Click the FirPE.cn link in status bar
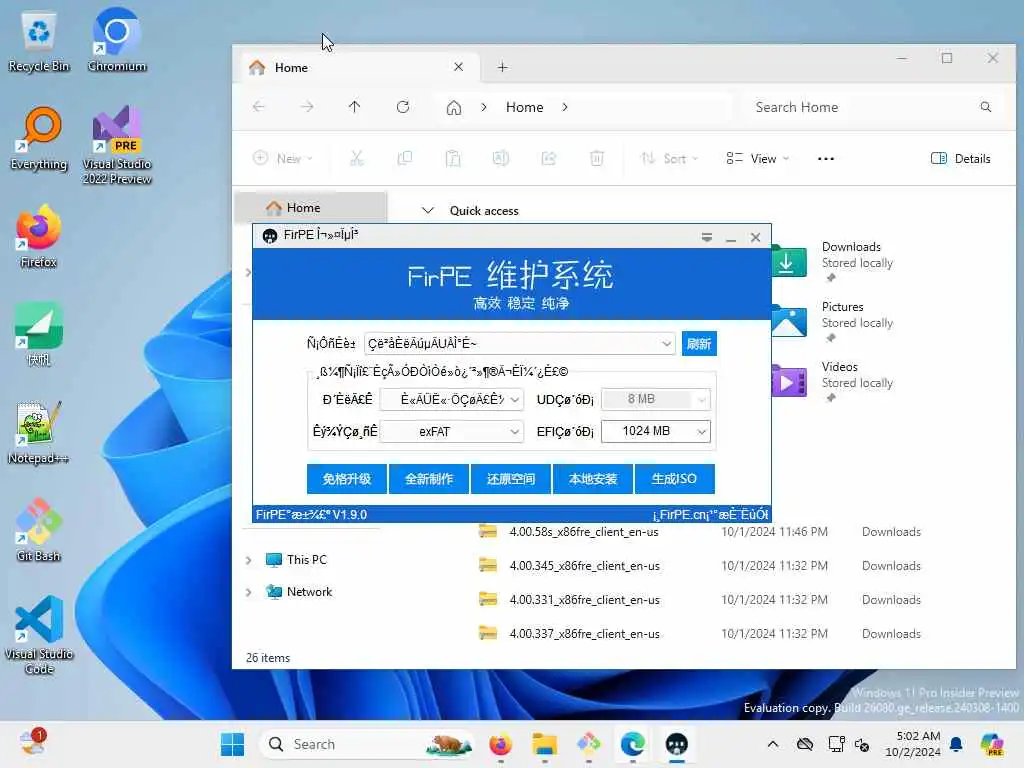This screenshot has height=768, width=1024. coord(711,515)
